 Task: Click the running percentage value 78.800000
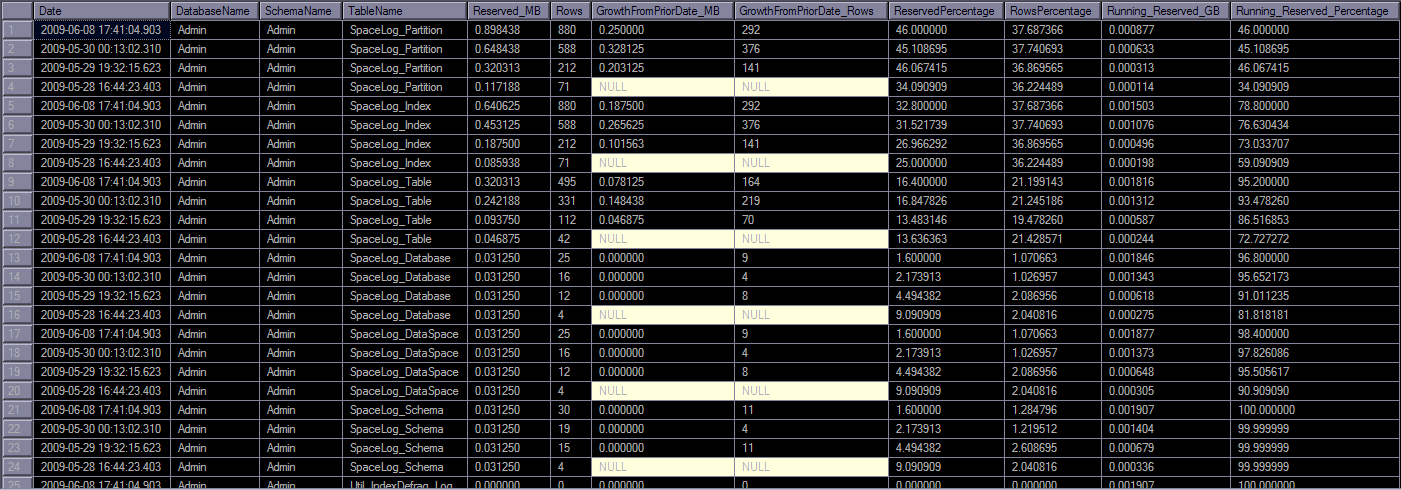1315,106
